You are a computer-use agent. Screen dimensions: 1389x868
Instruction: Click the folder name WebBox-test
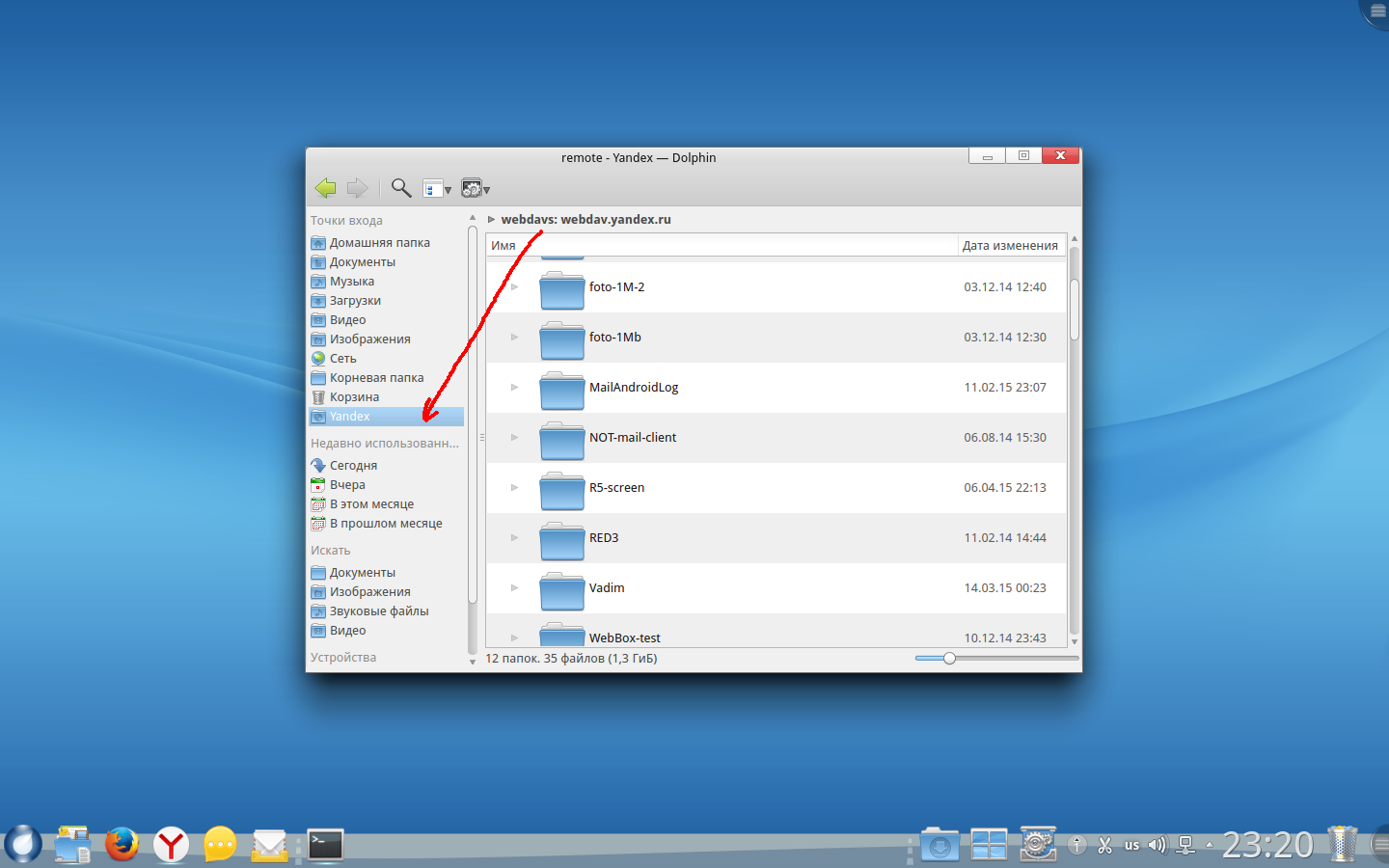625,638
